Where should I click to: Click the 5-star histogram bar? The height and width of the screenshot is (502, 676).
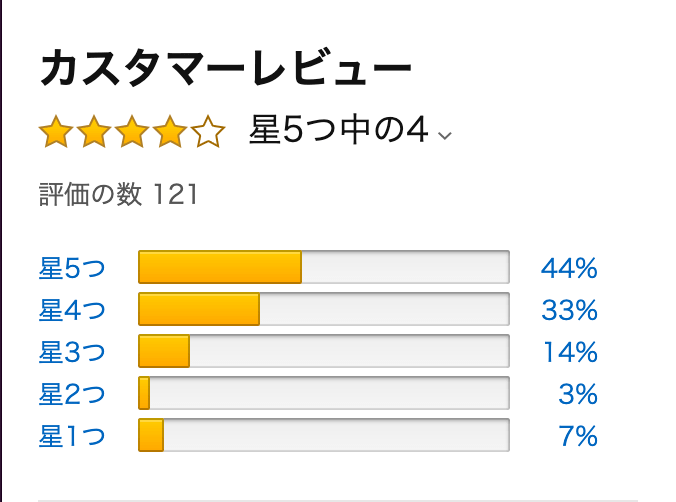[x=324, y=267]
